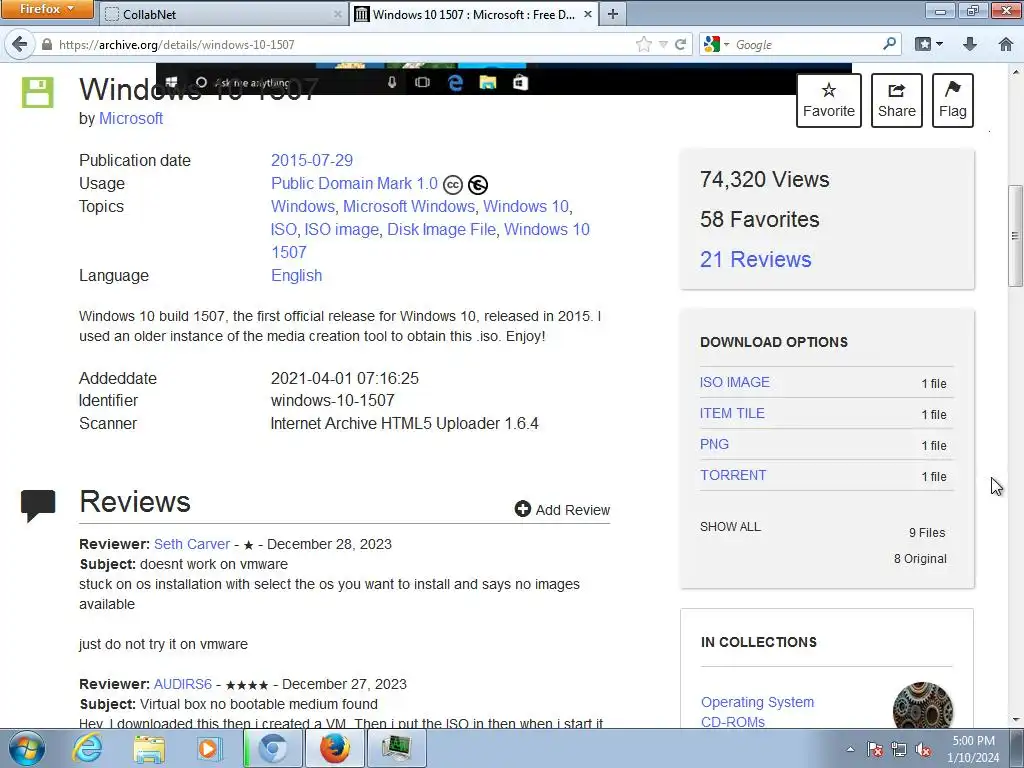Click the muted volume tray icon

pyautogui.click(x=923, y=749)
